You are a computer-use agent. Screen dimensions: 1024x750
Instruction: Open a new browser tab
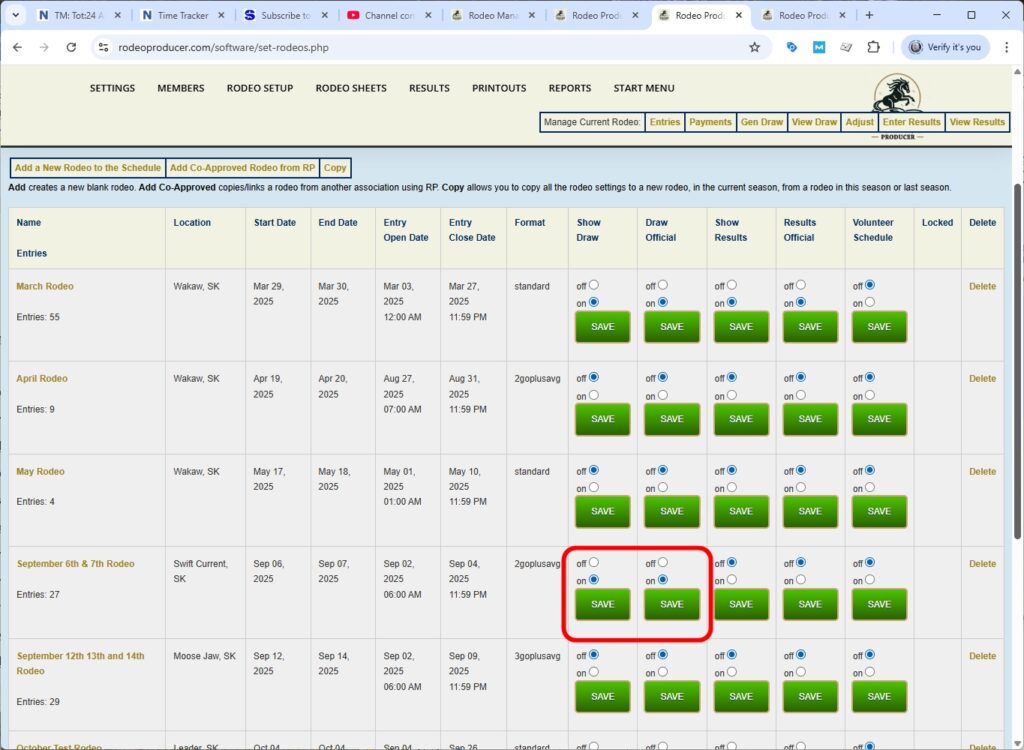click(x=869, y=15)
